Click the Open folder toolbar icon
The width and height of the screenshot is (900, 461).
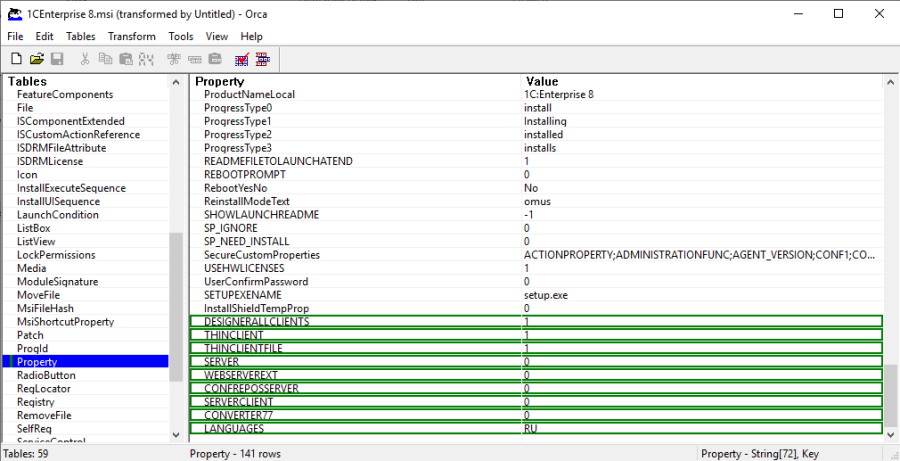coord(37,59)
